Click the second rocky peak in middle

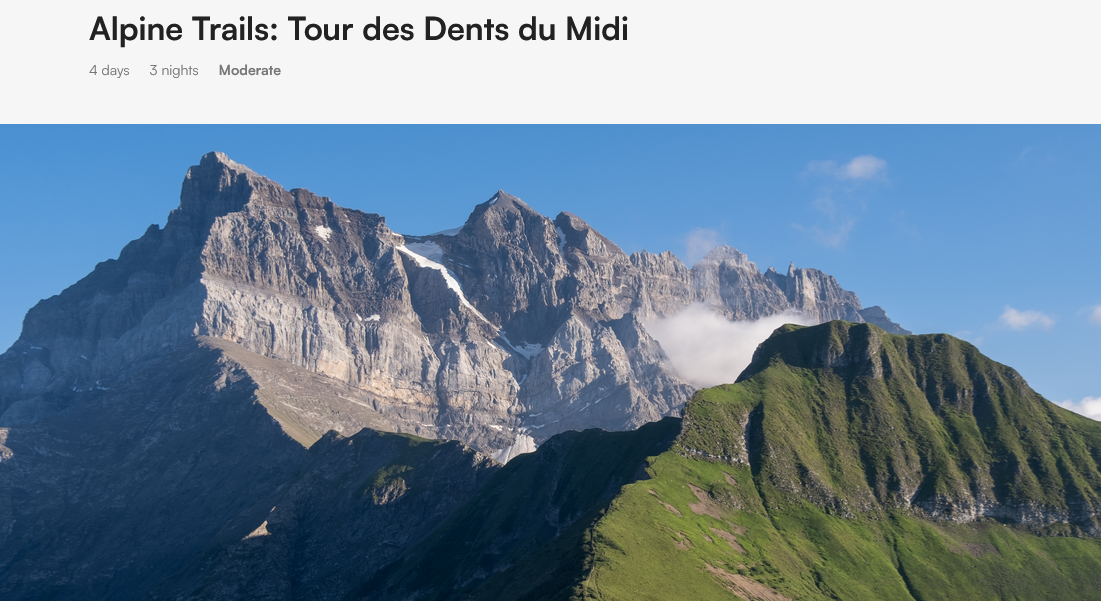tap(502, 211)
